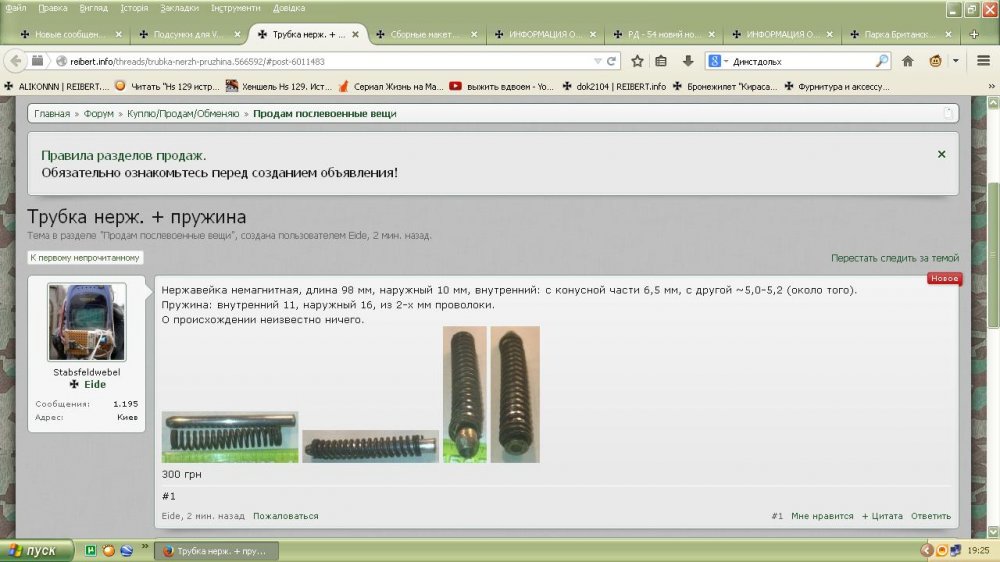Viewport: 1000px width, 562px height.
Task: Go to Главная in breadcrumbs
Action: pos(52,114)
